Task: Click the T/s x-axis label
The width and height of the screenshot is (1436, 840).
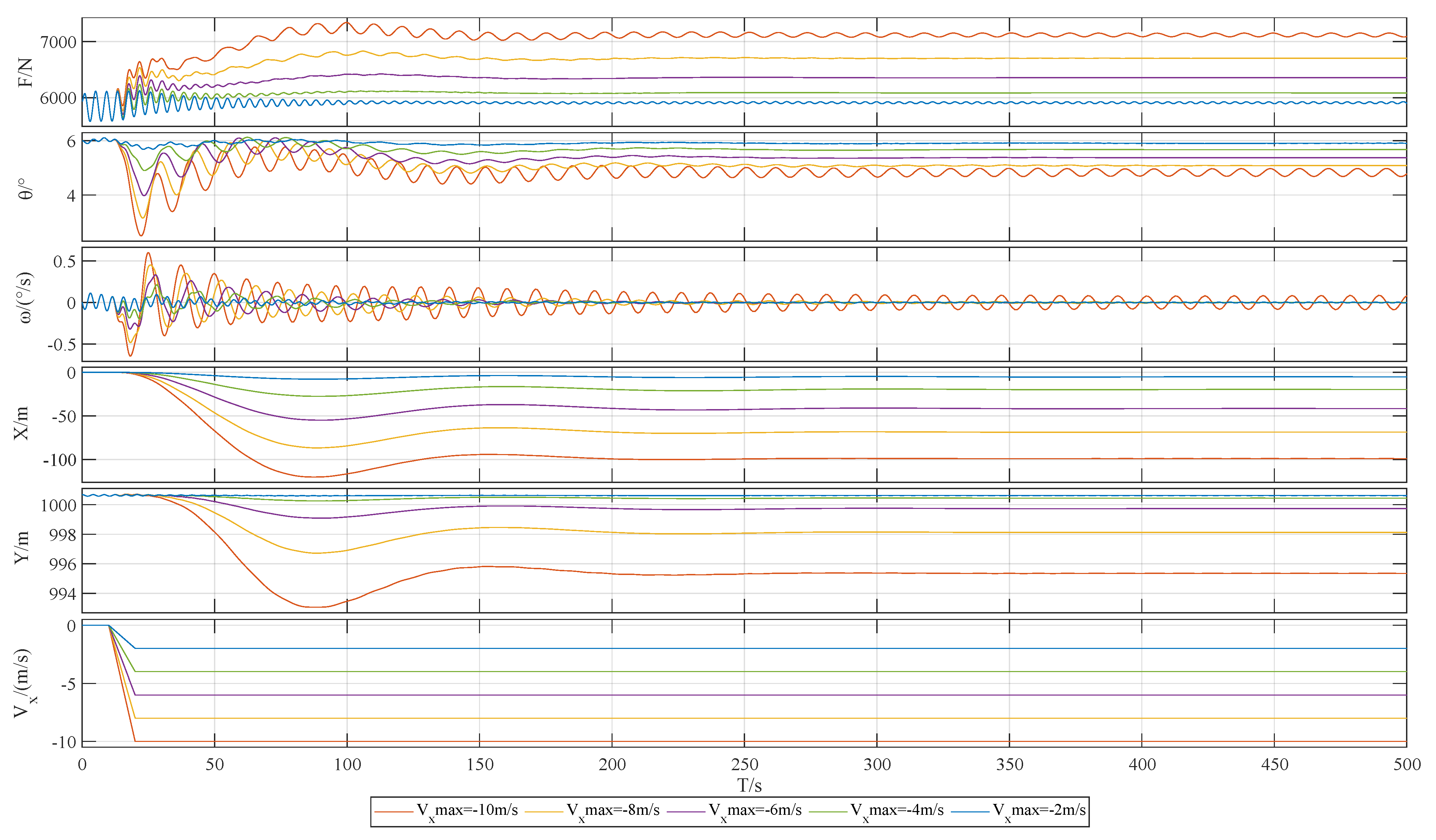Action: (x=749, y=786)
